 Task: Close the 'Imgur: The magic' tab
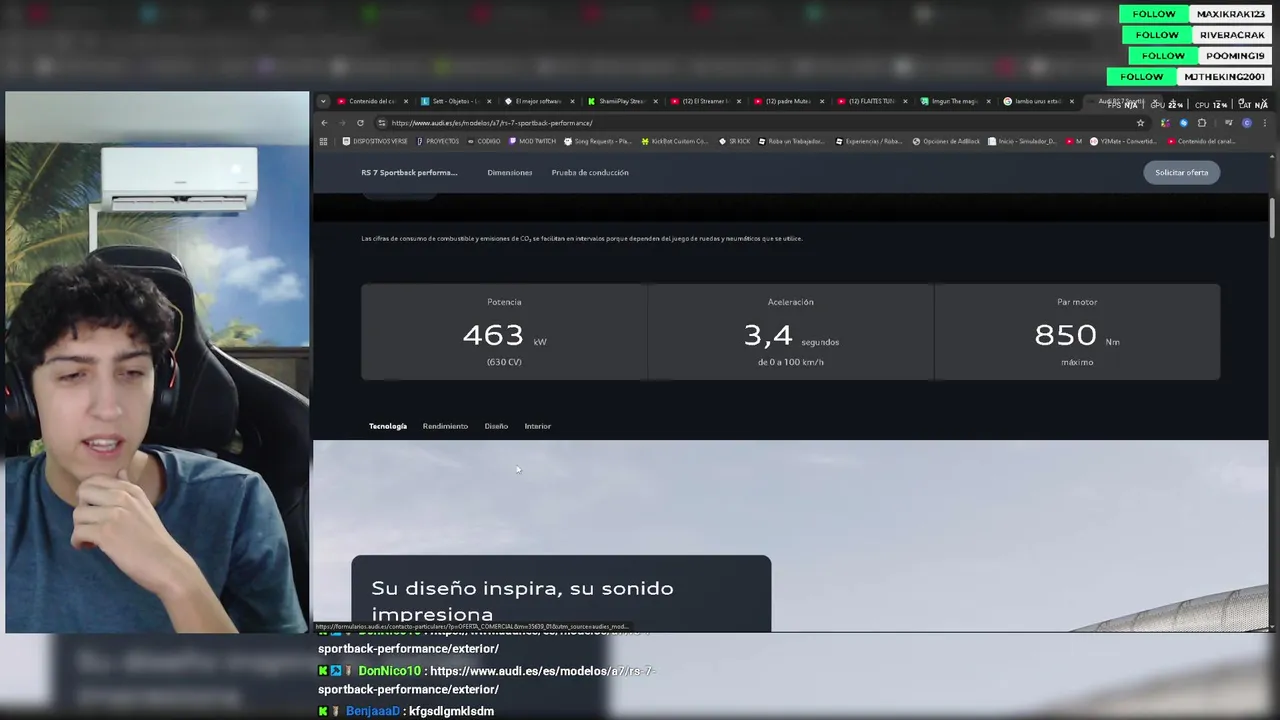[x=988, y=101]
